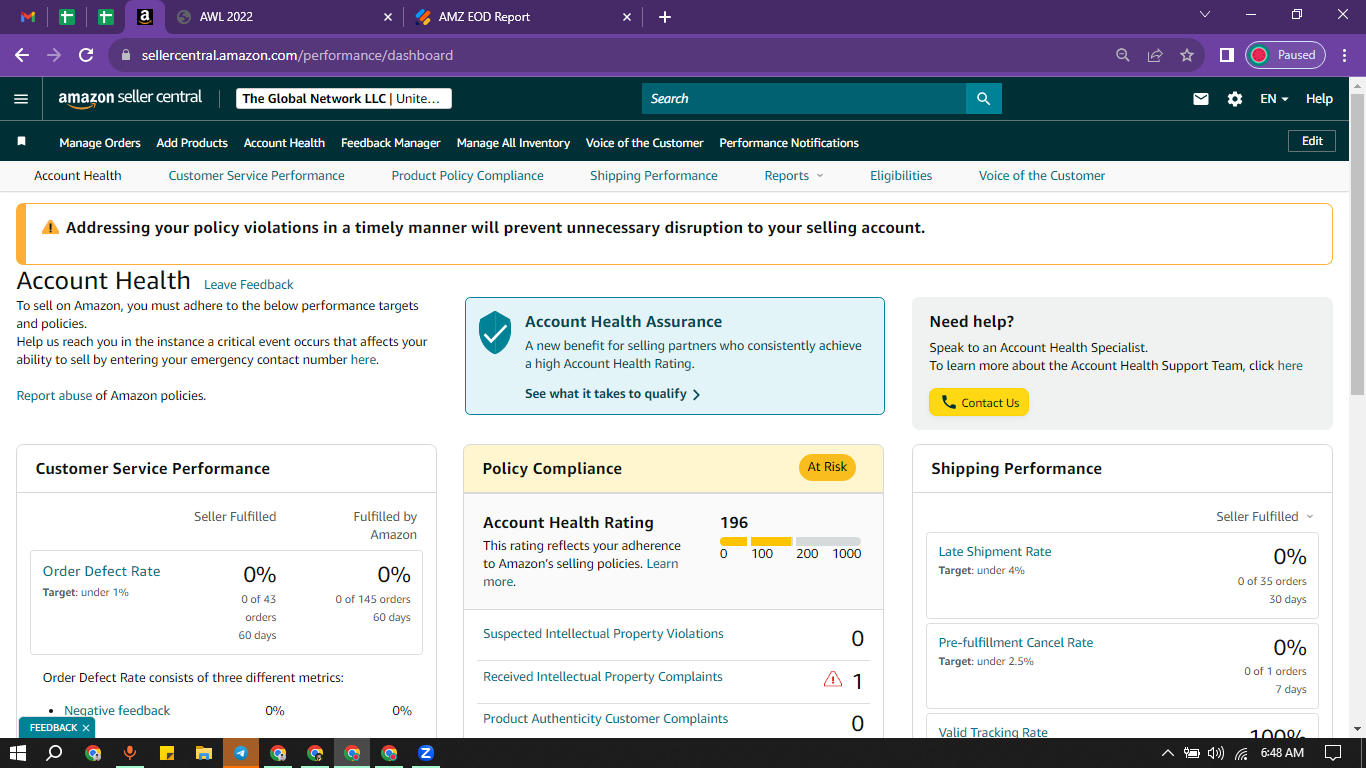Add a new browser tab
Viewport: 1366px width, 768px height.
tap(665, 17)
